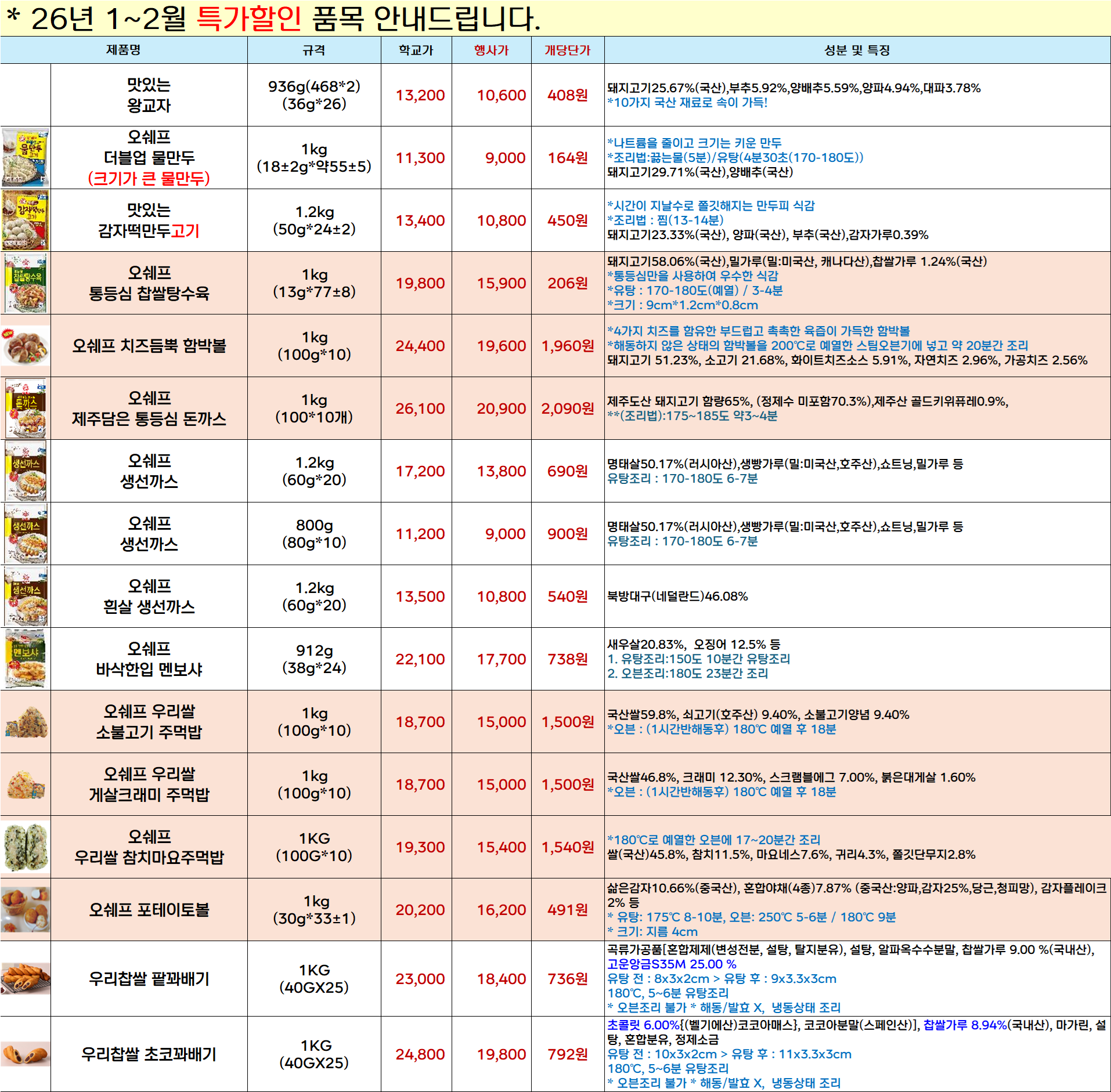The width and height of the screenshot is (1111, 1092).
Task: Click the 소불고기 주먹밥 product image
Action: point(26,721)
